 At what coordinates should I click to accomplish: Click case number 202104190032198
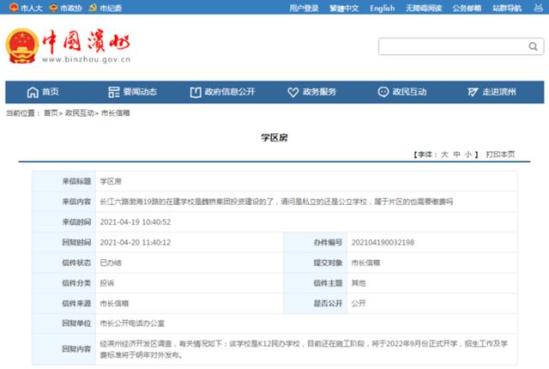click(x=383, y=242)
